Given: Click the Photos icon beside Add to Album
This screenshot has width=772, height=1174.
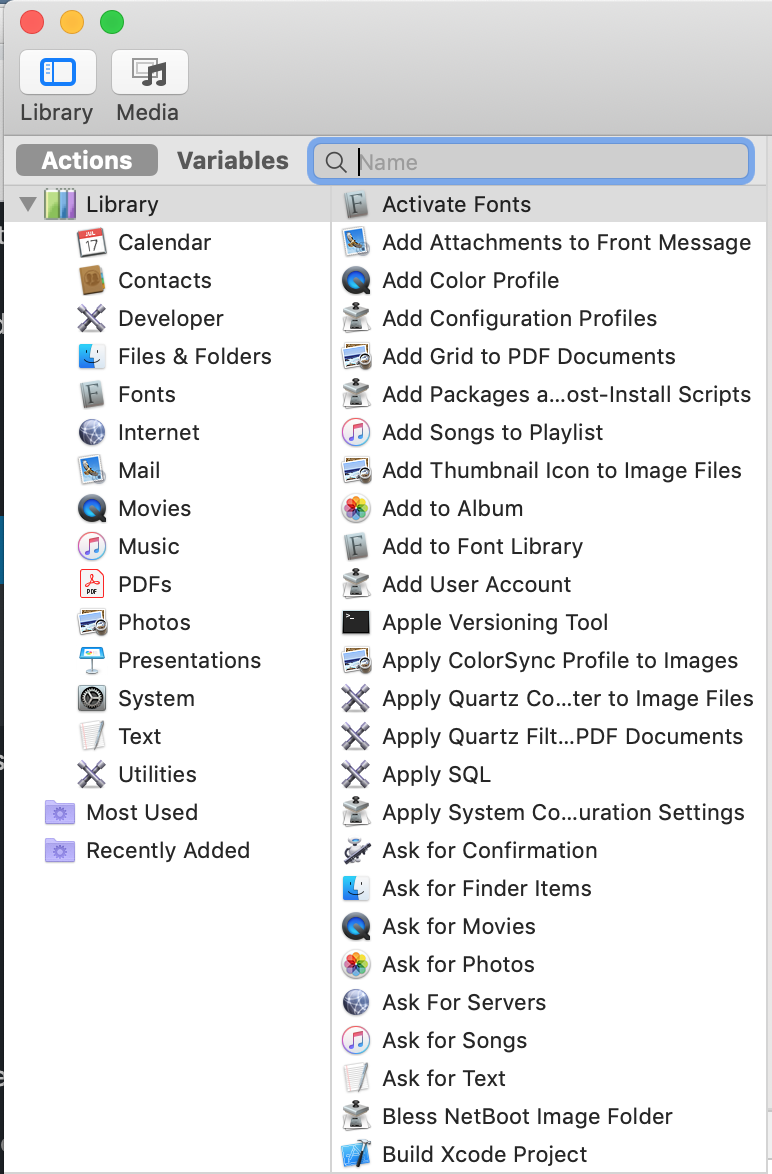Looking at the screenshot, I should [x=356, y=509].
